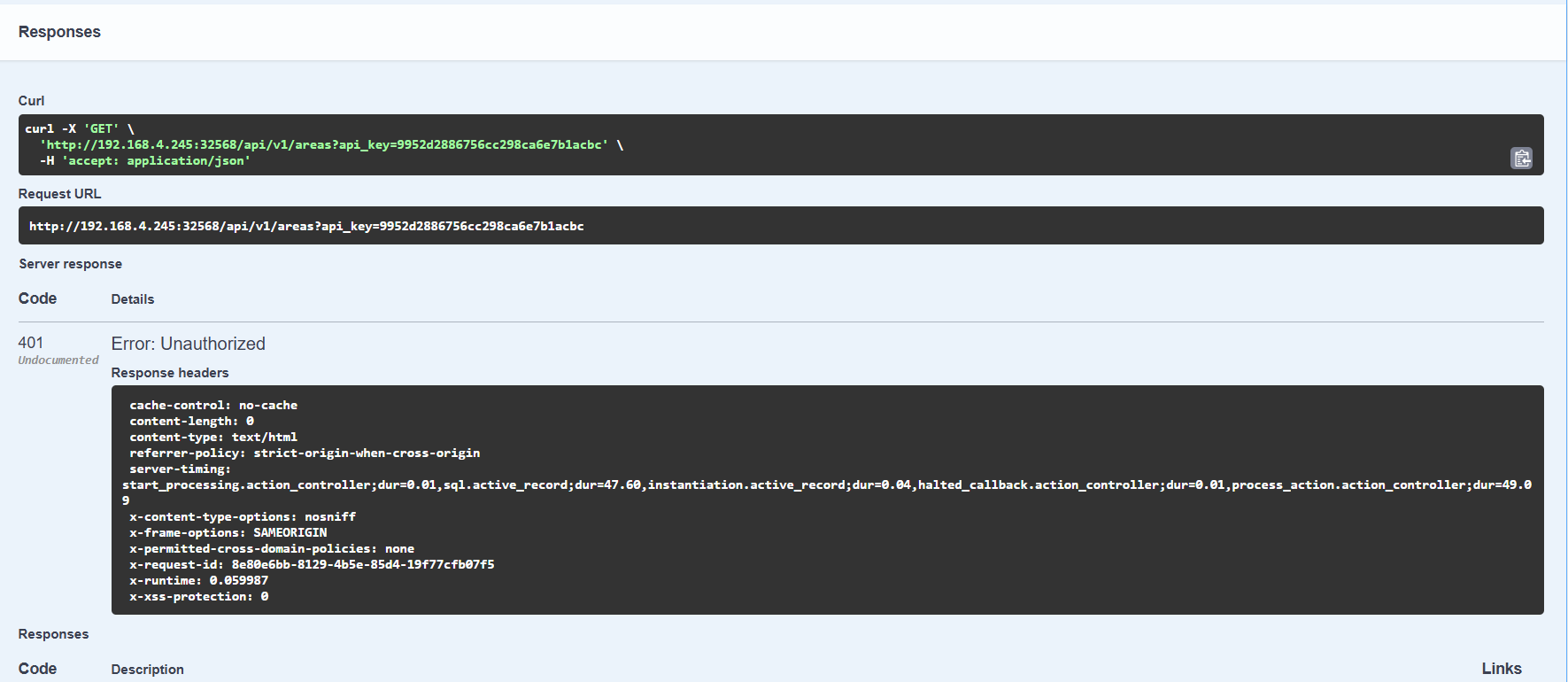Click the accept: application/json header line
Screen dimensions: 1568x682
[156, 160]
